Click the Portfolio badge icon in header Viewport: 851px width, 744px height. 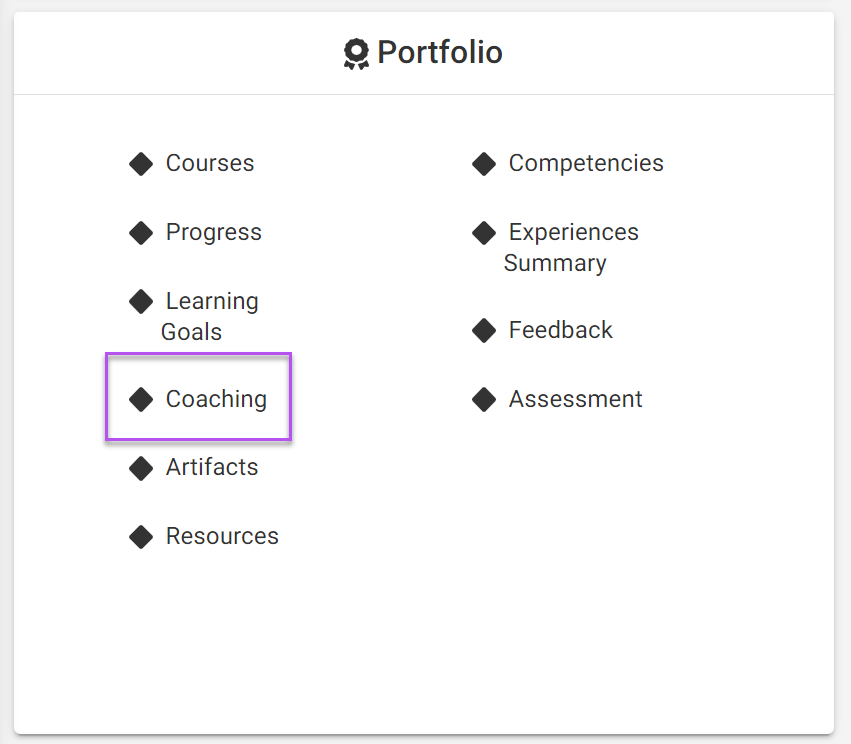coord(355,53)
